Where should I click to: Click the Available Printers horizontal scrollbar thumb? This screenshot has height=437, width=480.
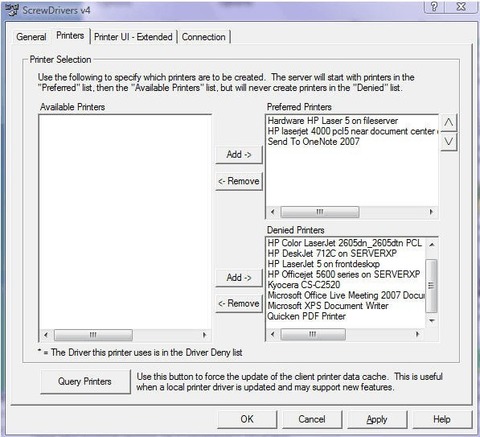click(x=93, y=335)
